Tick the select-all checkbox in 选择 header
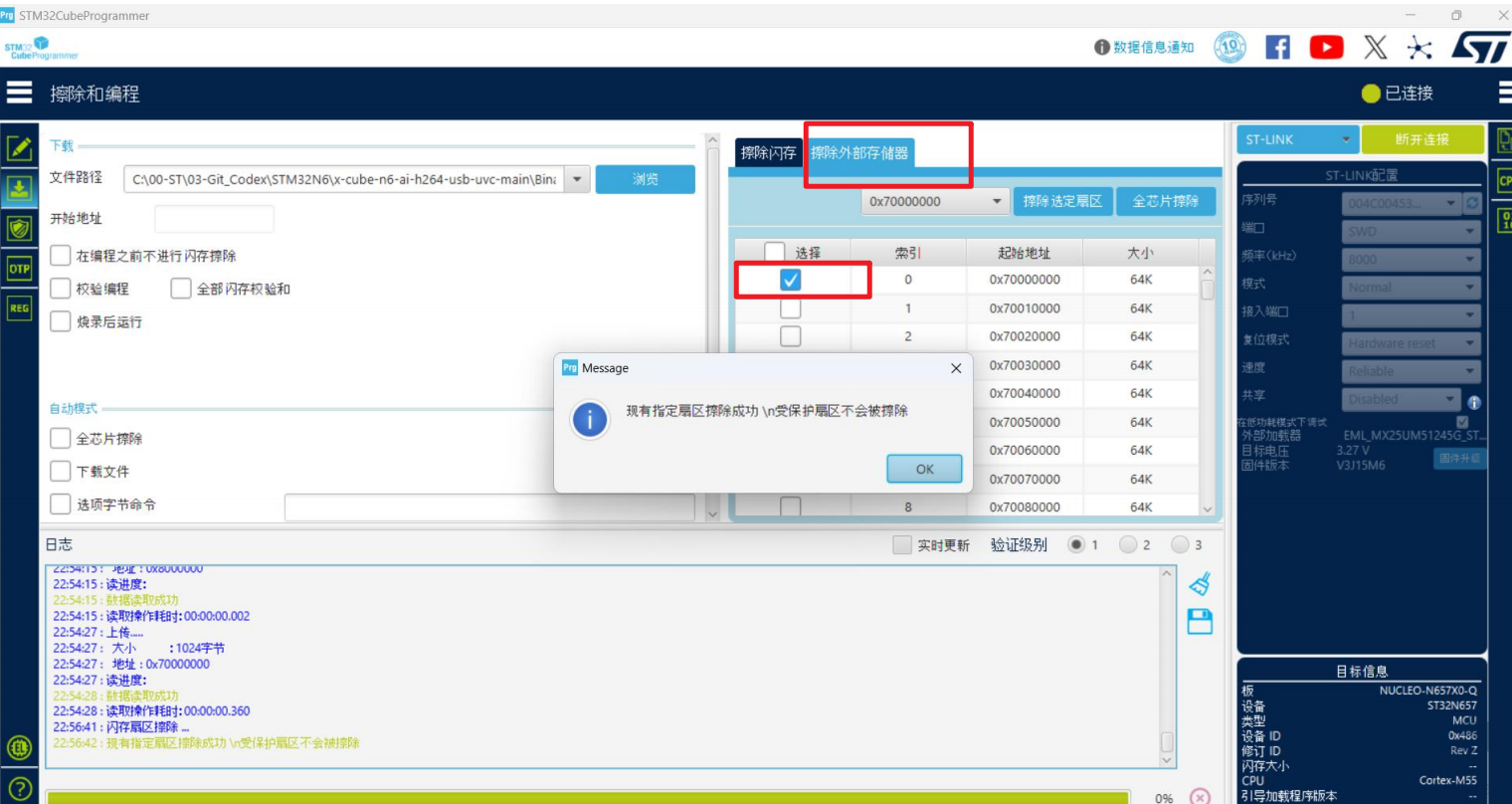 point(775,253)
